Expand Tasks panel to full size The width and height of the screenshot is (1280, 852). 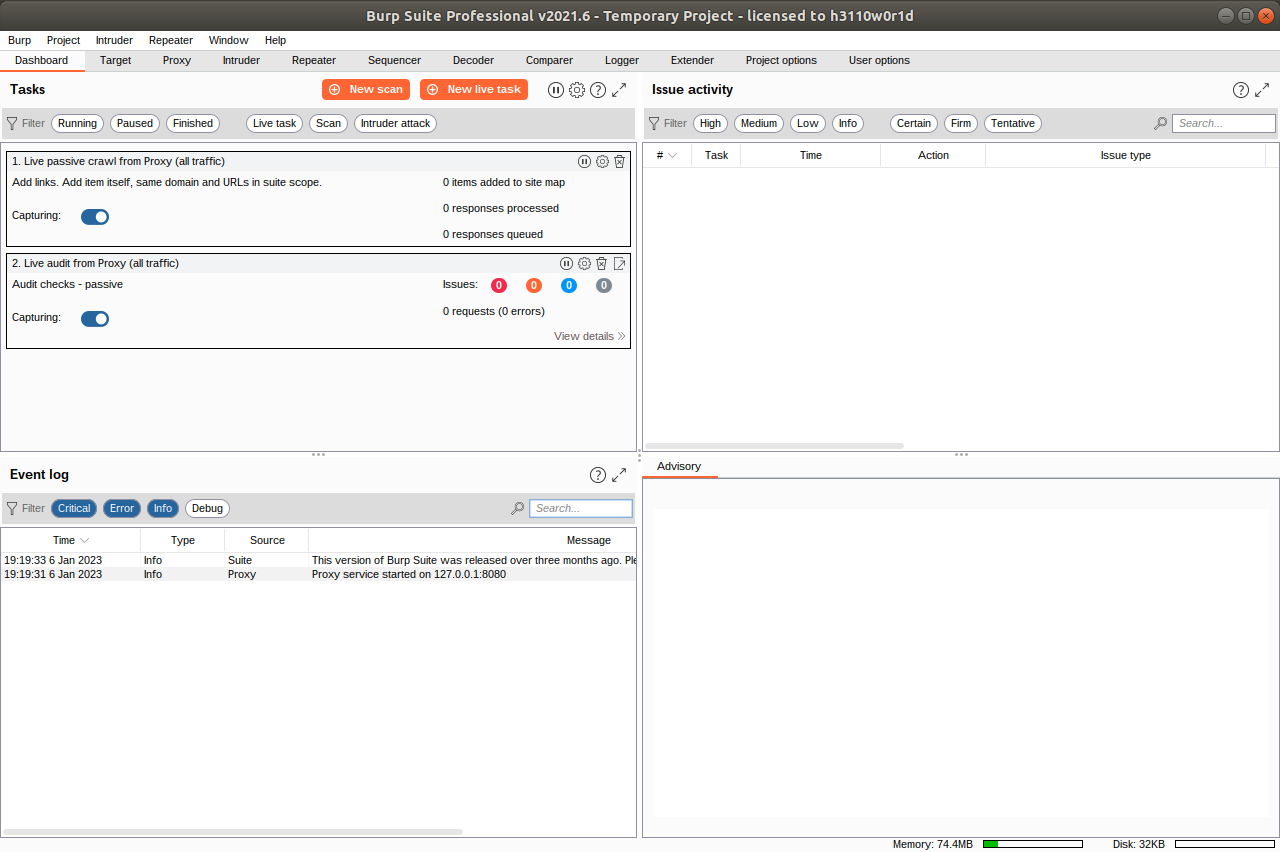[619, 90]
